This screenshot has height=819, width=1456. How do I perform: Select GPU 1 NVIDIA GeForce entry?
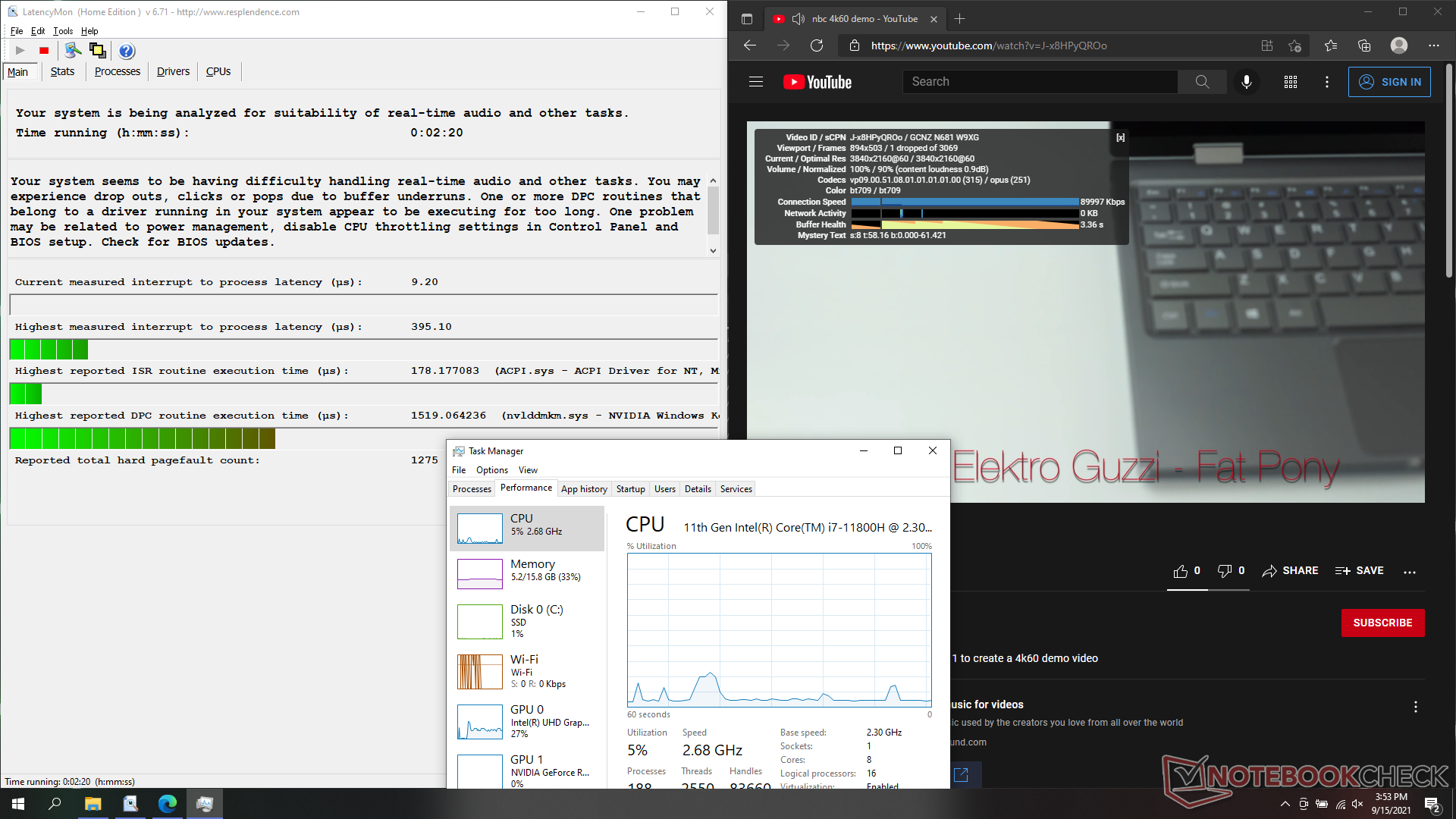point(527,770)
